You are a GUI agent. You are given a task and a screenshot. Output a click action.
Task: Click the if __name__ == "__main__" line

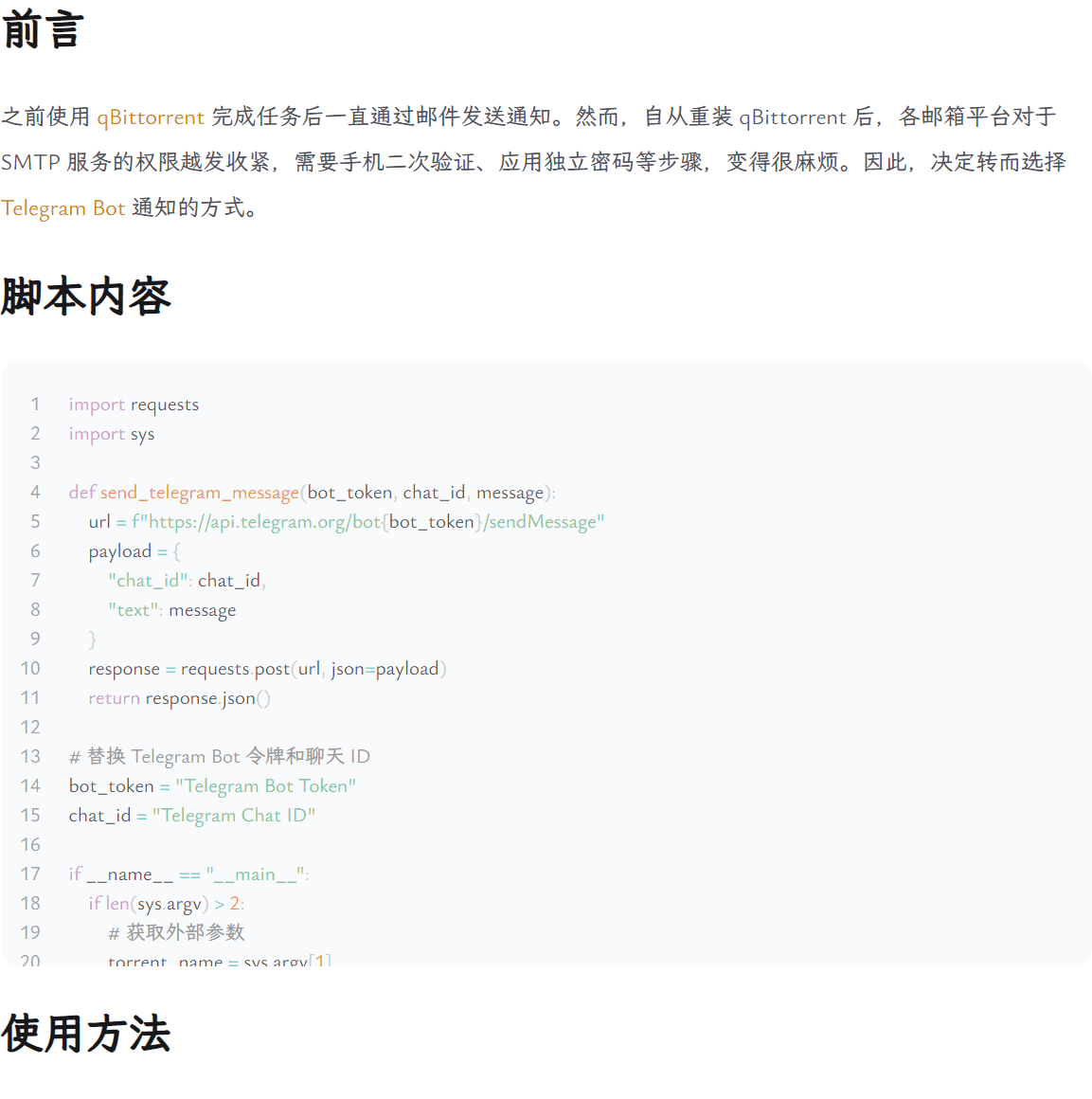(189, 874)
